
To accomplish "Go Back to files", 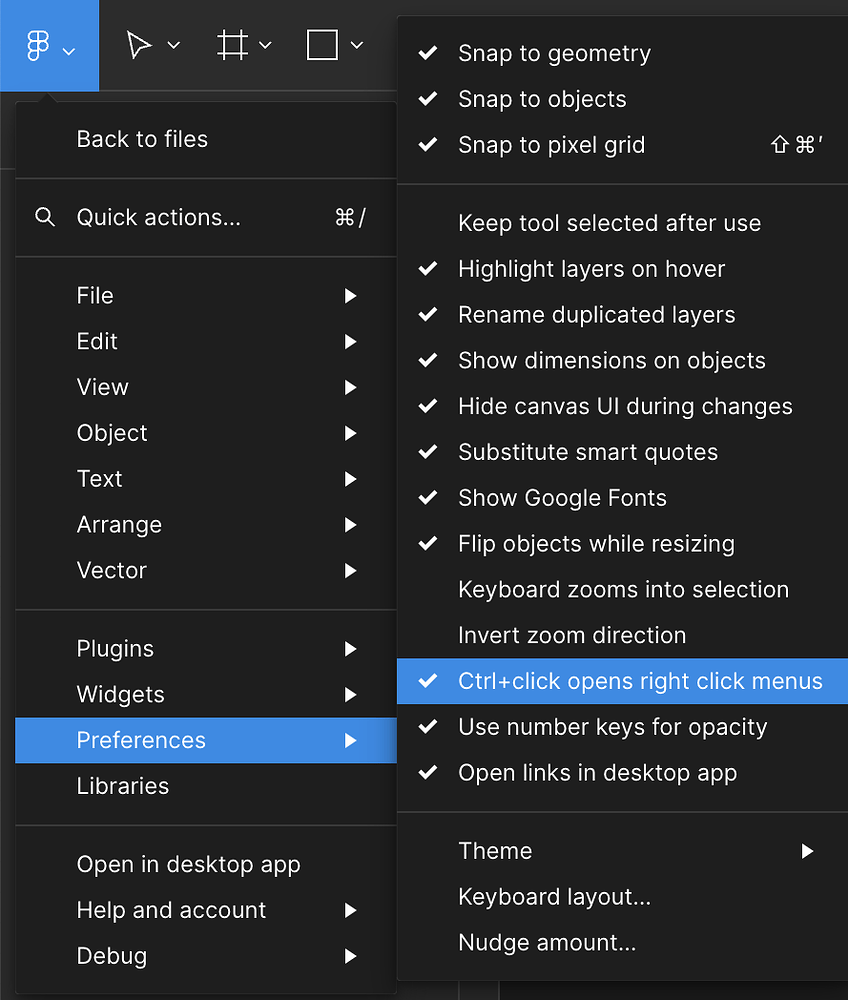I will 142,139.
